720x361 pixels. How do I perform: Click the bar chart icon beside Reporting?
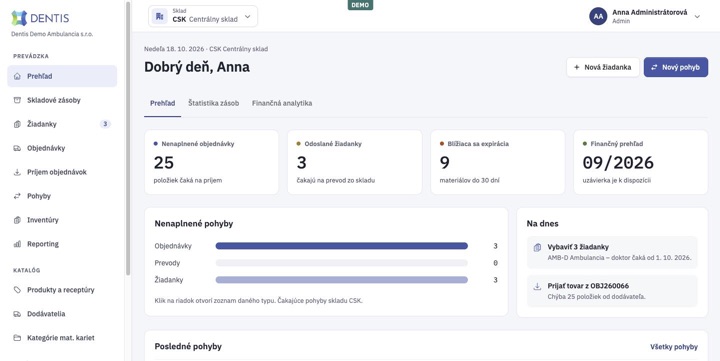[x=17, y=244]
